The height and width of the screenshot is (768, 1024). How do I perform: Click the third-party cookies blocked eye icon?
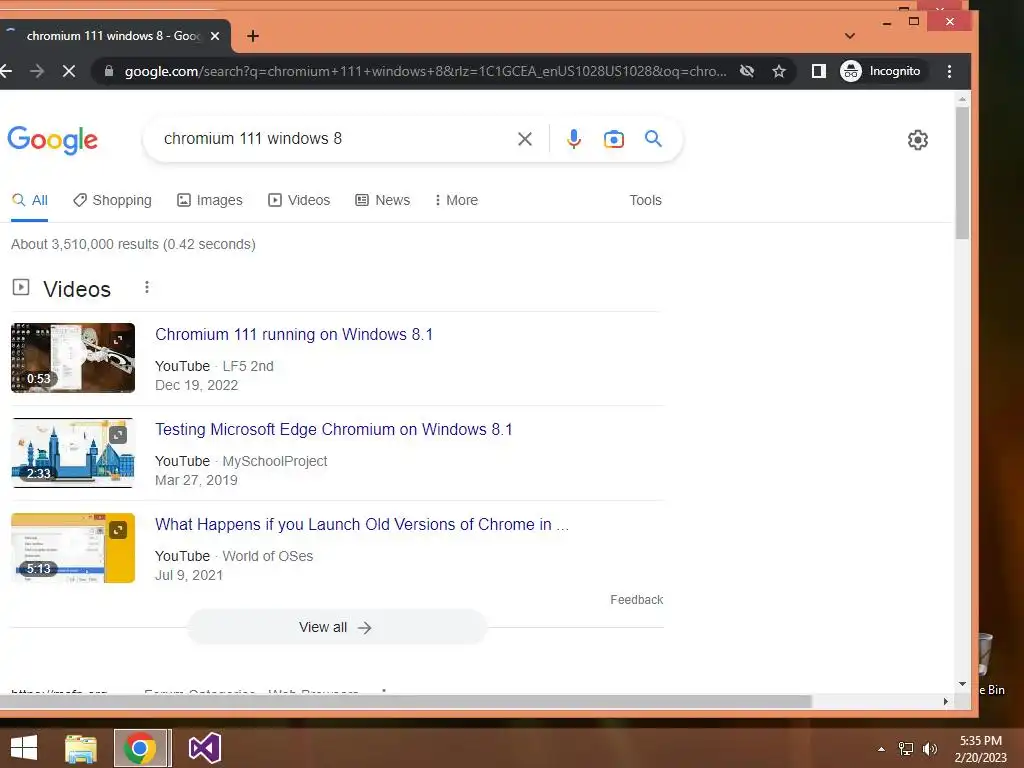(747, 71)
